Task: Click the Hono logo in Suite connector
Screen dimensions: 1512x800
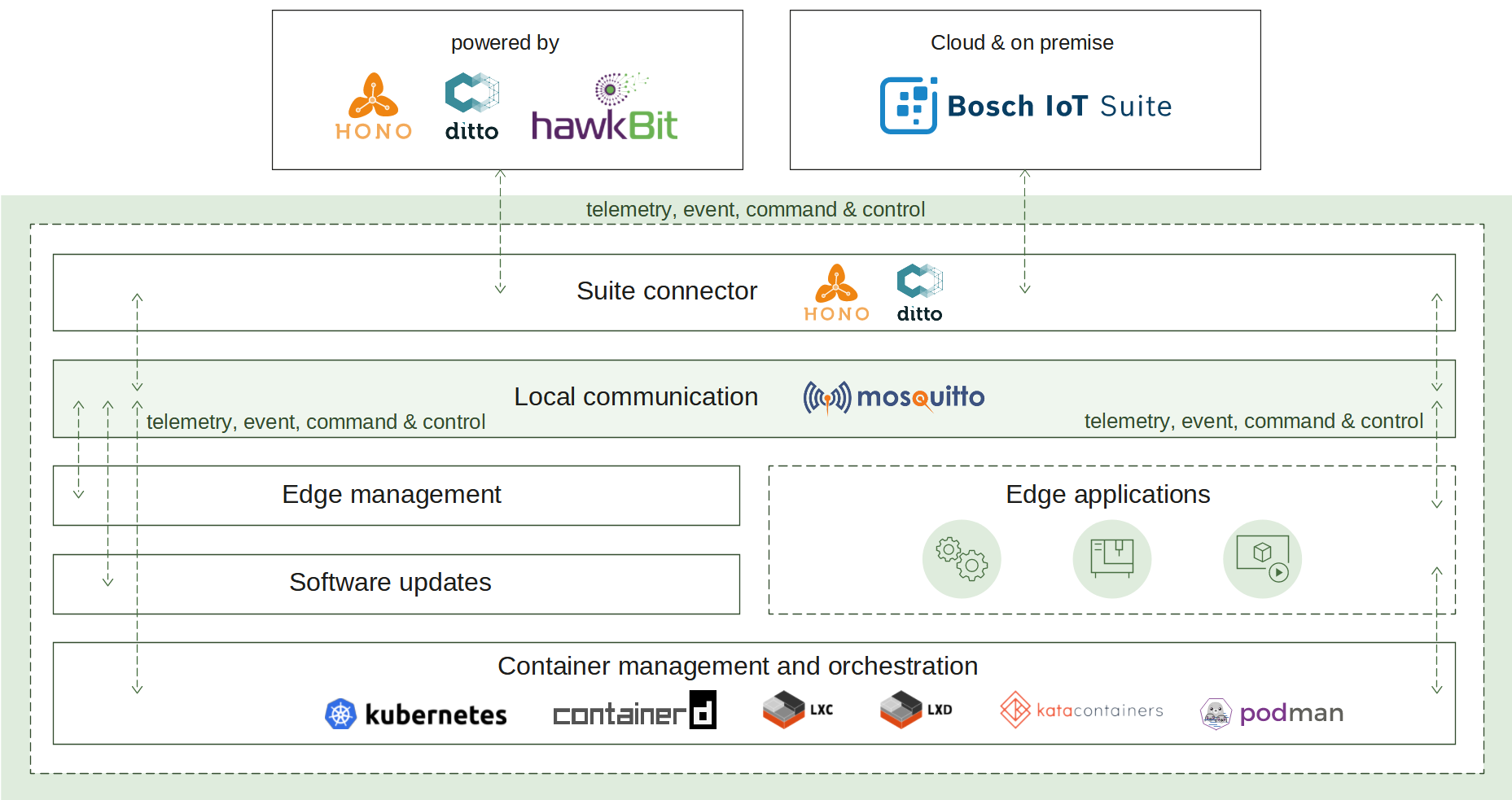Action: [x=837, y=293]
